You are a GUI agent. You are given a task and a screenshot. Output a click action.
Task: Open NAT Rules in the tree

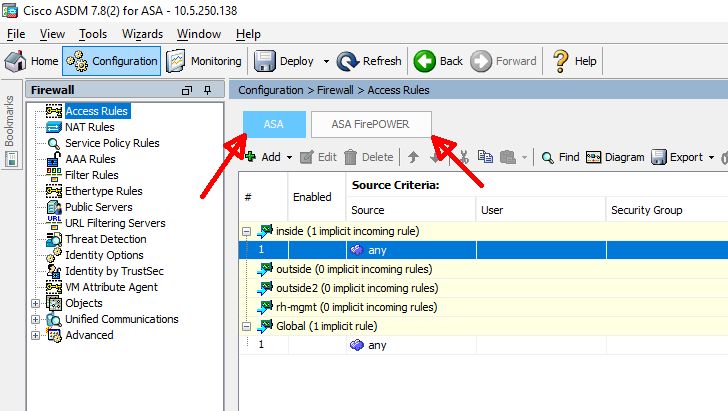pos(90,127)
